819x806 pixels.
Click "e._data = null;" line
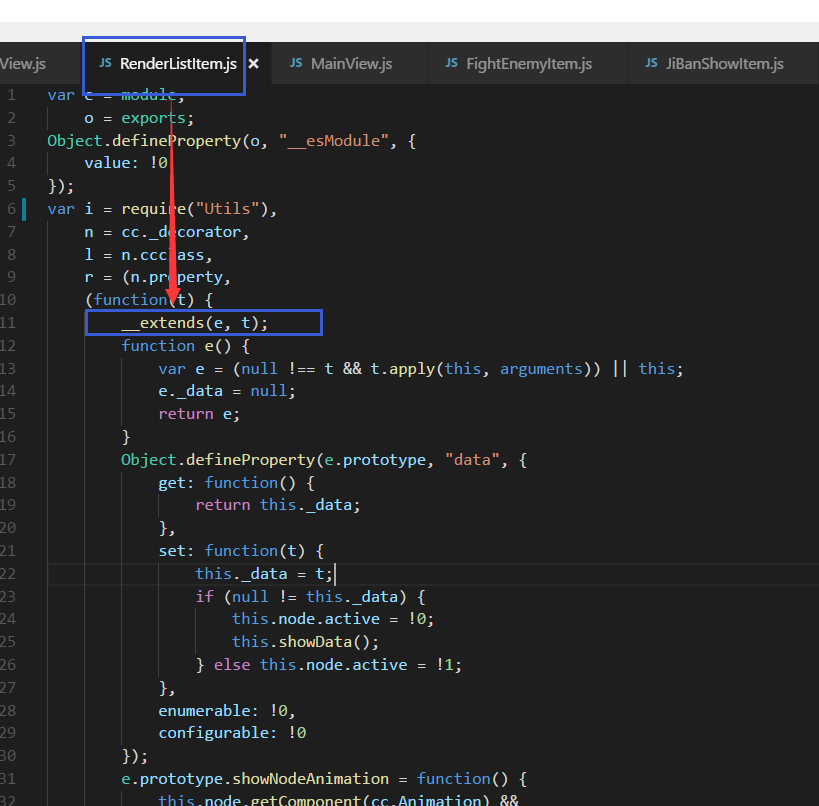pyautogui.click(x=227, y=391)
